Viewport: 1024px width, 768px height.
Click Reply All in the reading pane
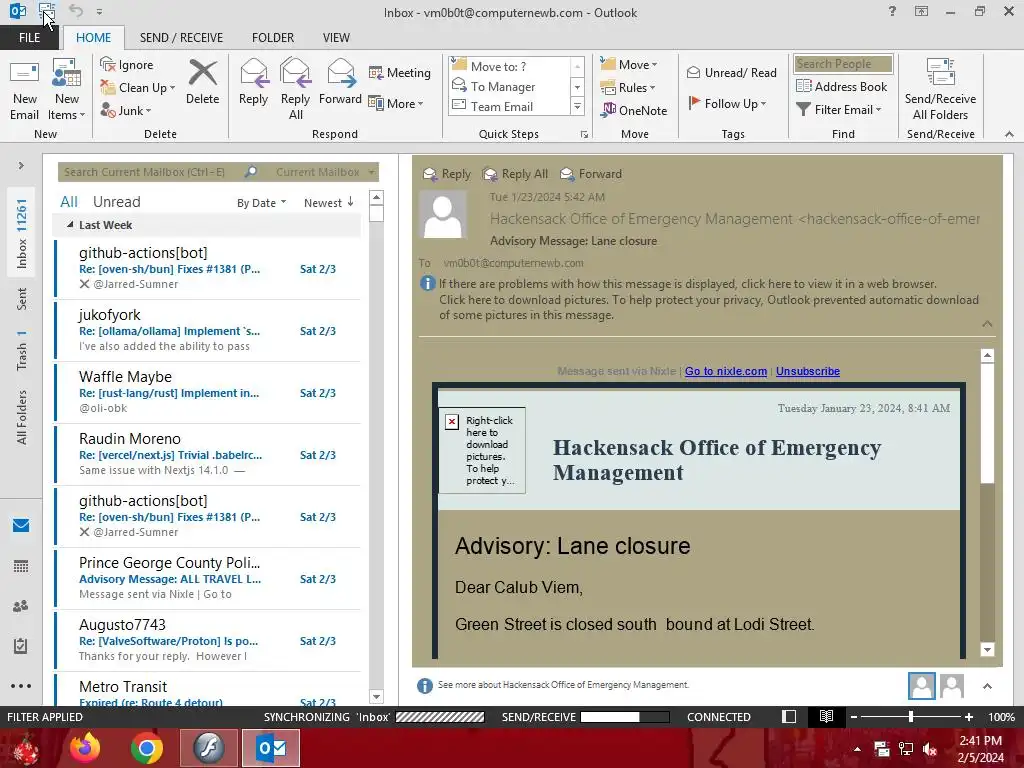515,174
